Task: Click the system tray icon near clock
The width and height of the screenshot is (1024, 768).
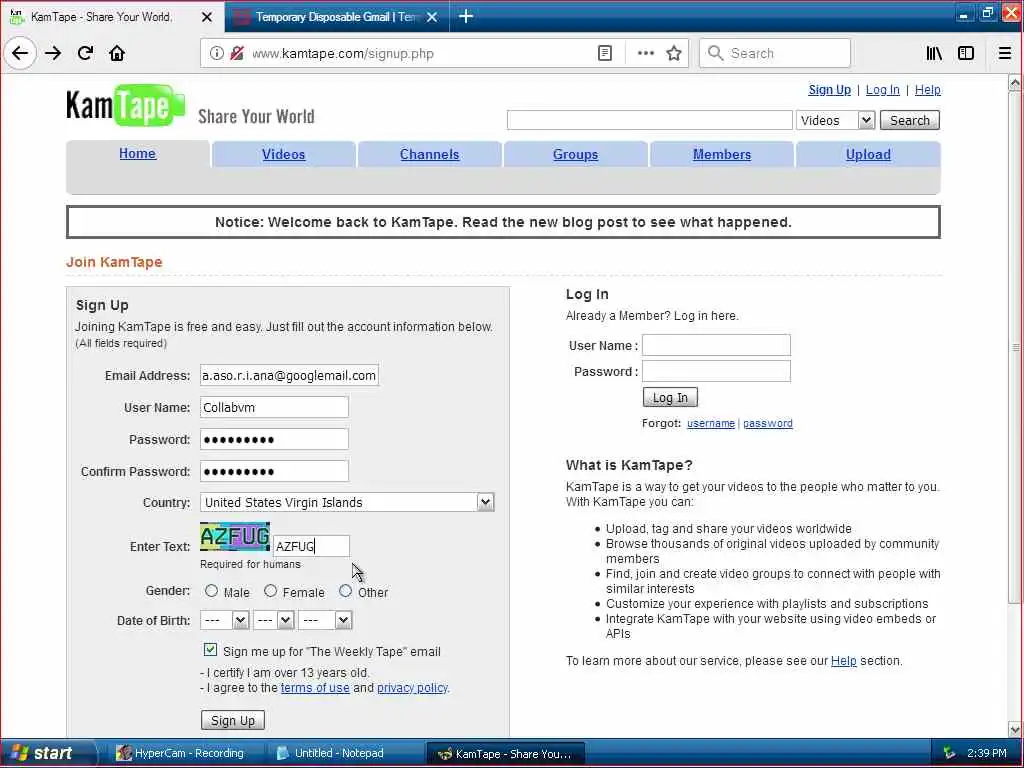Action: pos(949,753)
